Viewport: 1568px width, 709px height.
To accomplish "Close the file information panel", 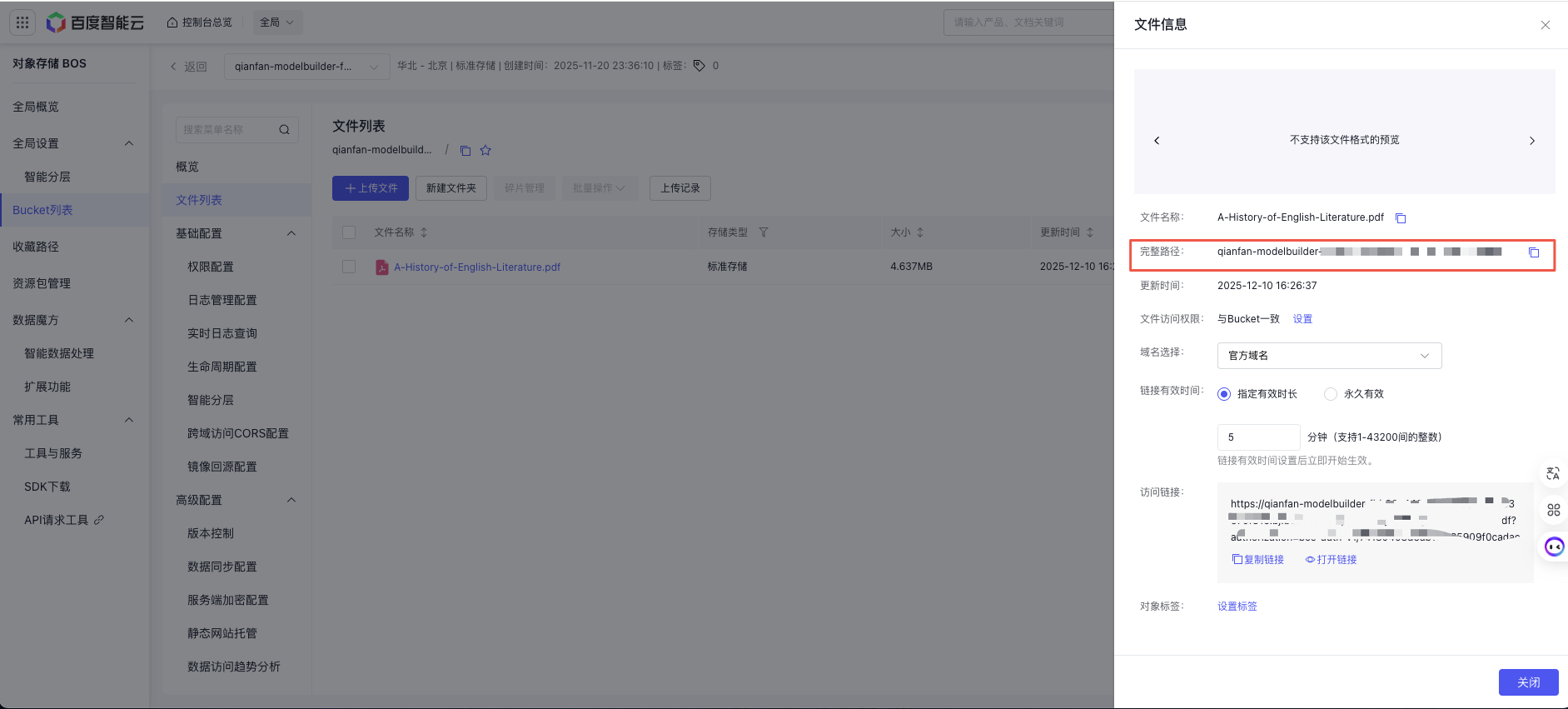I will (x=1545, y=25).
